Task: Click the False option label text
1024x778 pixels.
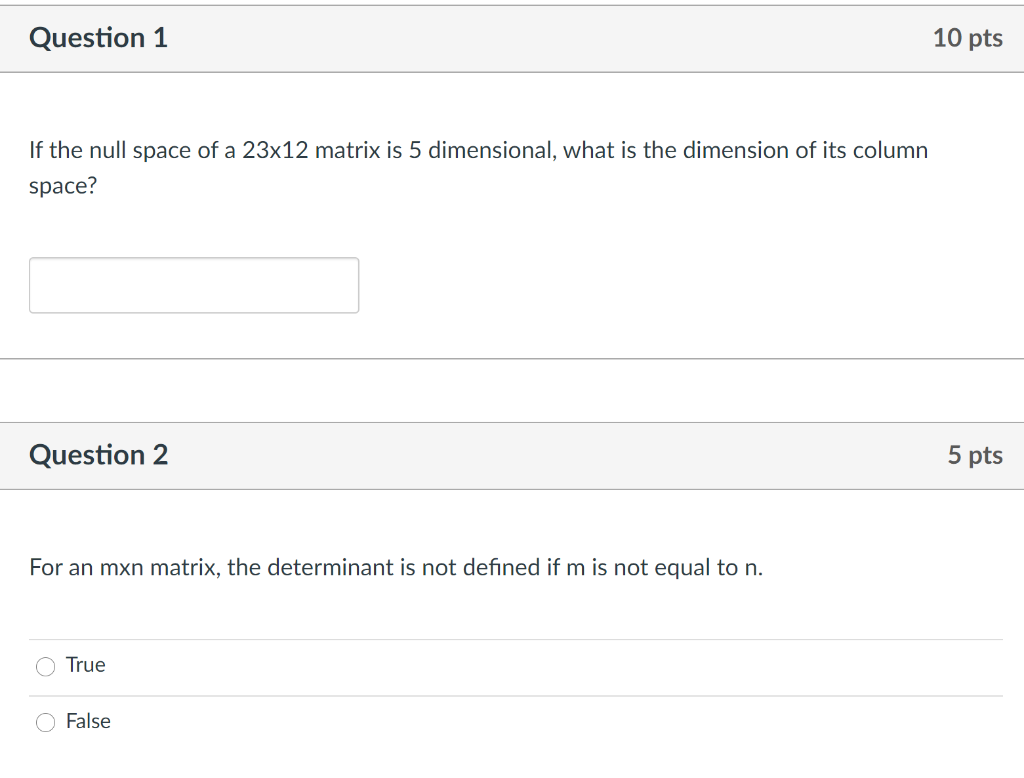Action: click(88, 721)
